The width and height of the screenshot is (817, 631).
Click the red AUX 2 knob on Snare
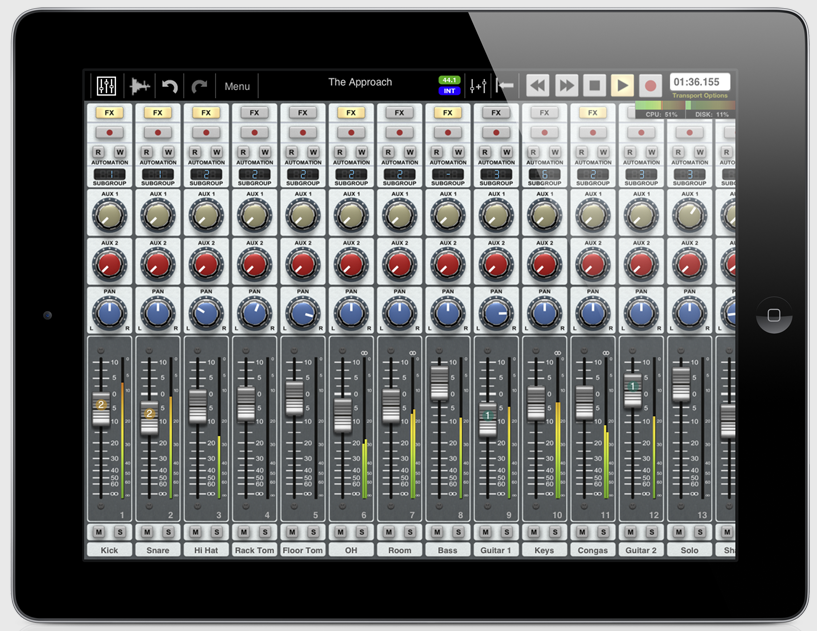[x=158, y=264]
